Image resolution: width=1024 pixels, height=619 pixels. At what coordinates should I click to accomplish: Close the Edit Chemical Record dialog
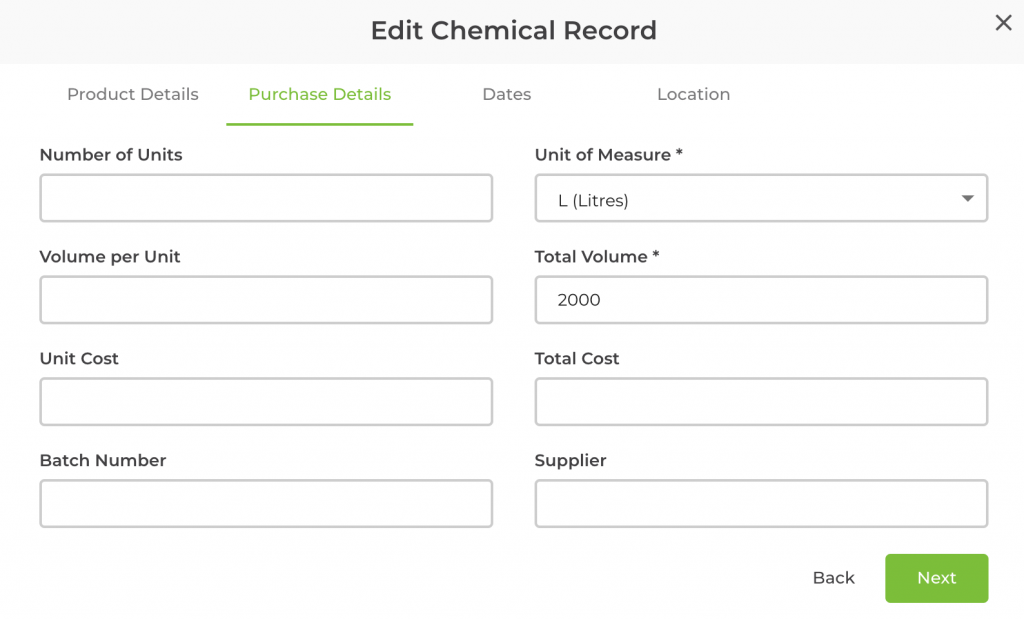1003,23
